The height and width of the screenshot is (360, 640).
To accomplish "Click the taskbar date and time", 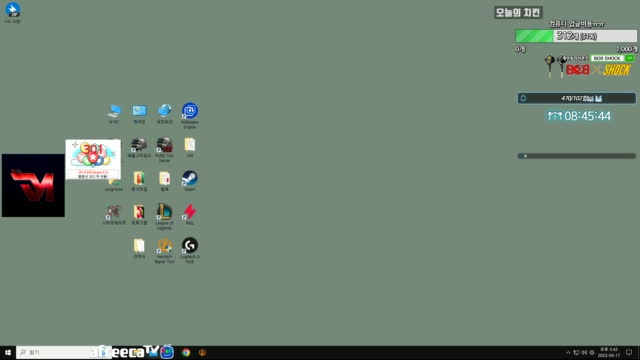I will click(x=608, y=352).
